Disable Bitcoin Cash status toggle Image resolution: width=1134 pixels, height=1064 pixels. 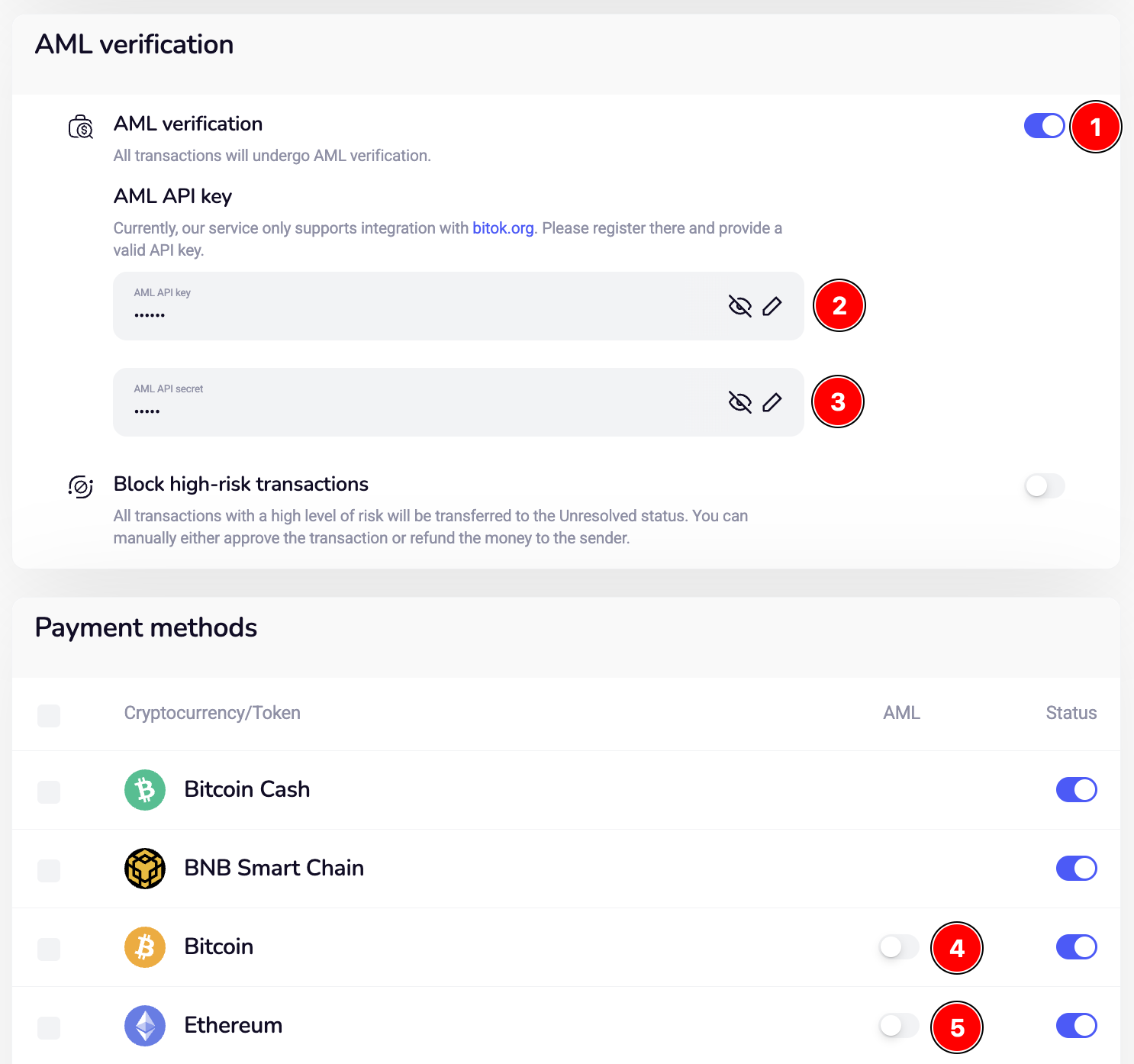pyautogui.click(x=1076, y=789)
